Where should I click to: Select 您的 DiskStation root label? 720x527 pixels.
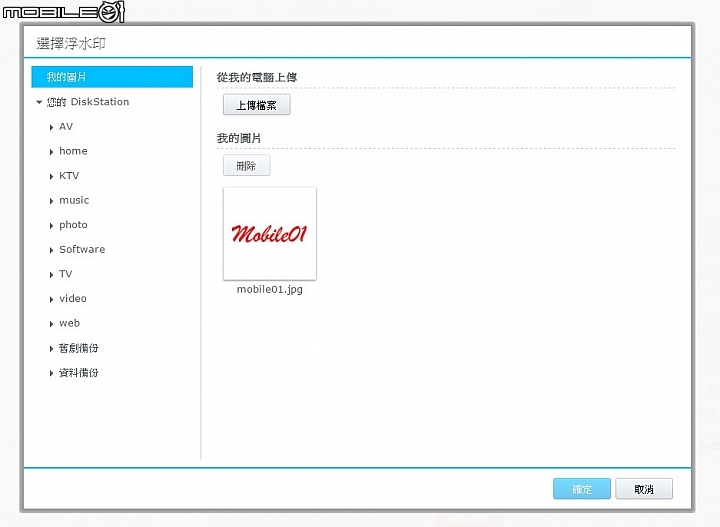(x=88, y=102)
